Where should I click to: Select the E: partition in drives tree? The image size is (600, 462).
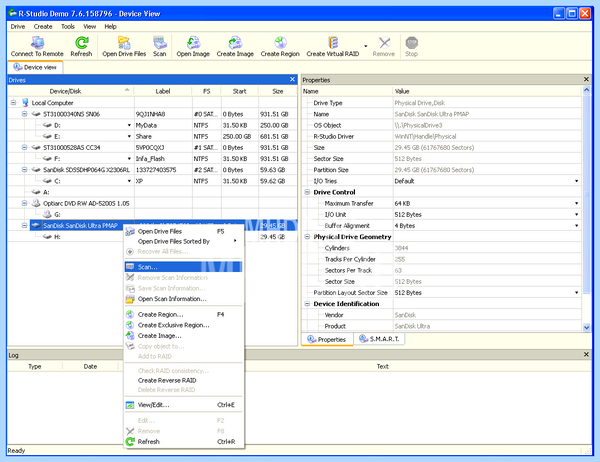pyautogui.click(x=57, y=136)
